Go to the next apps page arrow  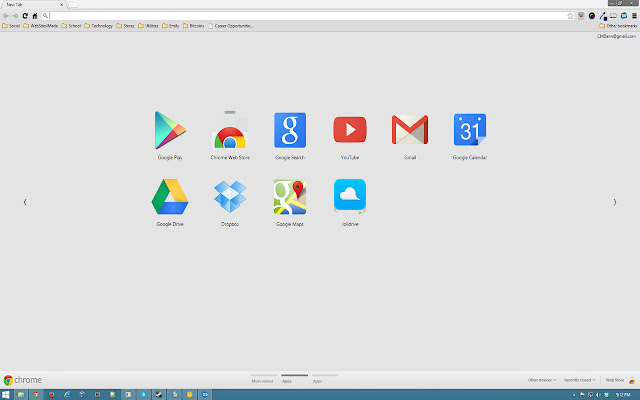pyautogui.click(x=615, y=202)
